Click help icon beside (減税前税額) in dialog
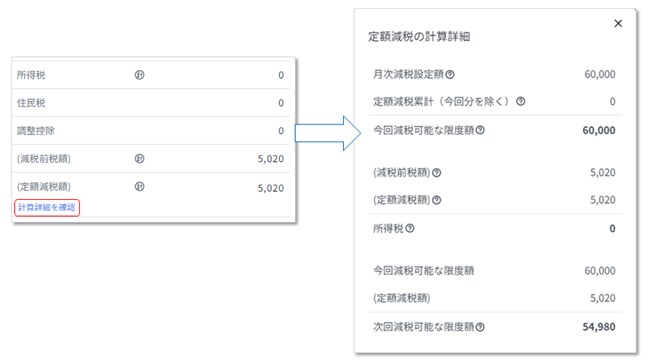This screenshot has height=362, width=656. click(436, 172)
